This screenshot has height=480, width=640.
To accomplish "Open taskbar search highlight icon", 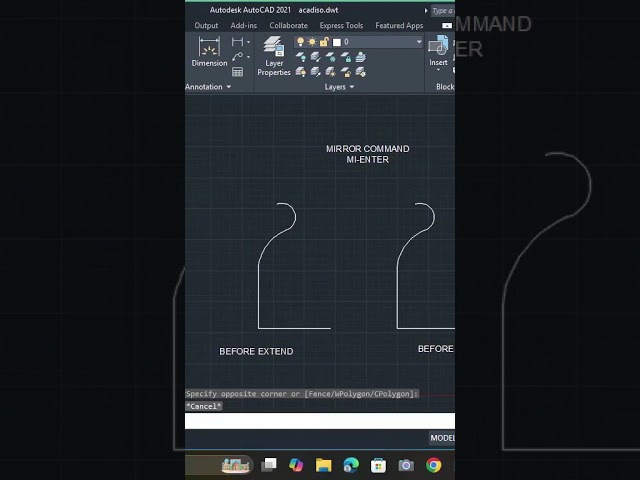I will pyautogui.click(x=235, y=465).
